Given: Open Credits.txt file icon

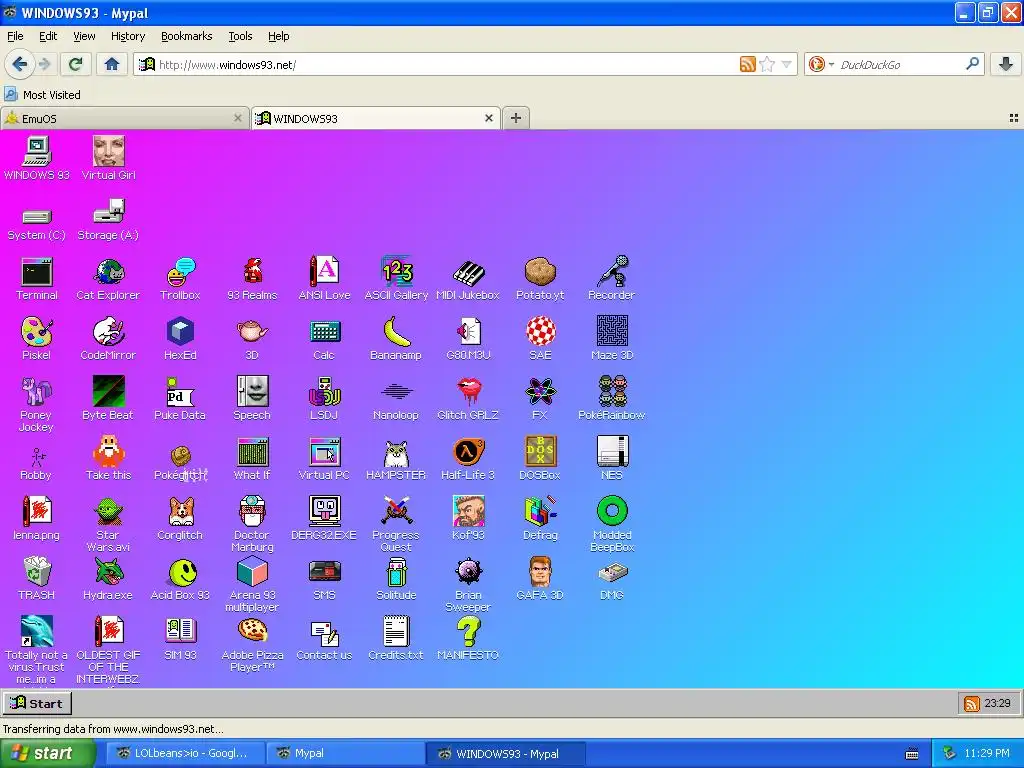Looking at the screenshot, I should [x=396, y=639].
